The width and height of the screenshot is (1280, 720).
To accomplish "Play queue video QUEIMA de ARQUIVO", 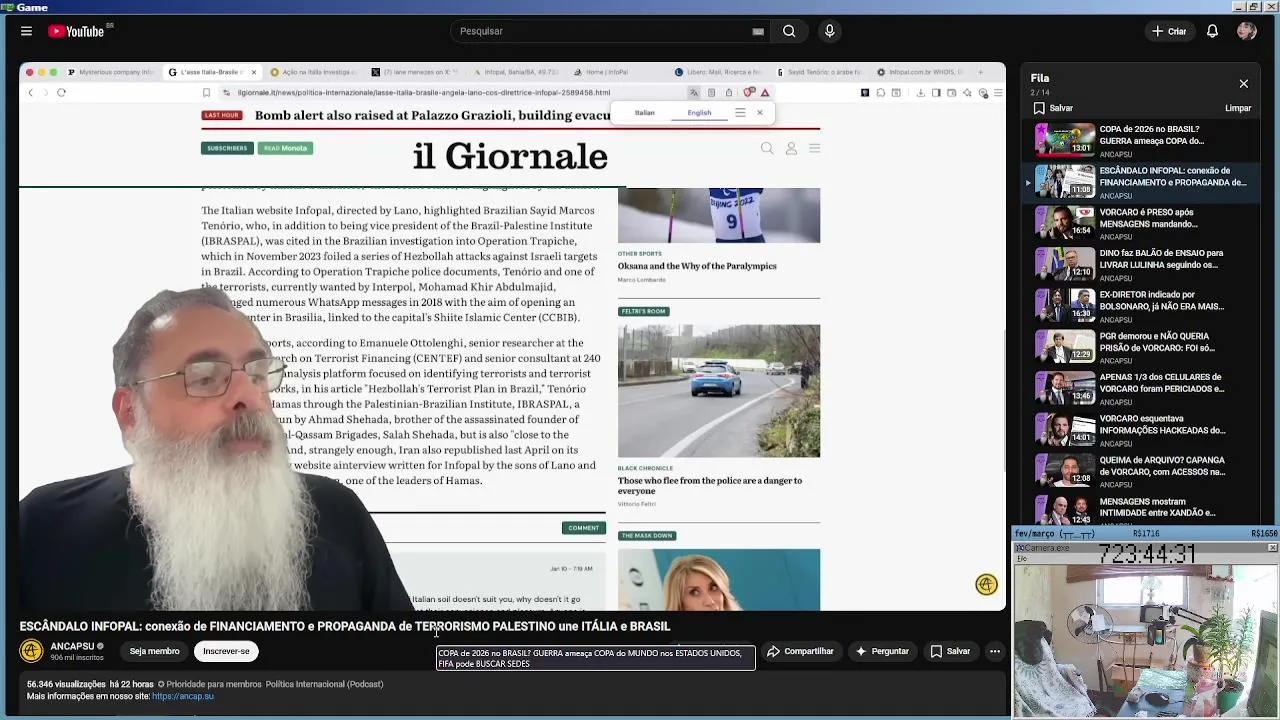I will 1143,471.
